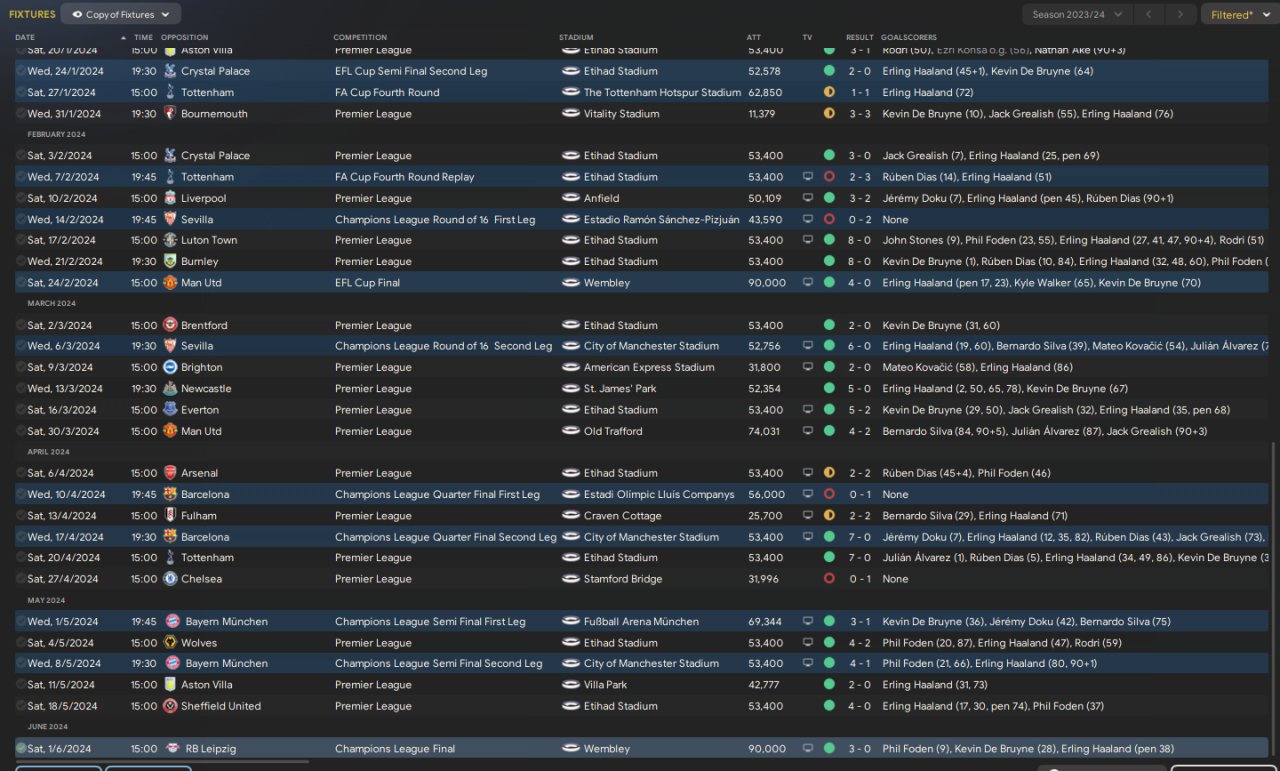This screenshot has width=1280, height=771.
Task: Open the Craven Cottage stadium link
Action: [x=622, y=516]
